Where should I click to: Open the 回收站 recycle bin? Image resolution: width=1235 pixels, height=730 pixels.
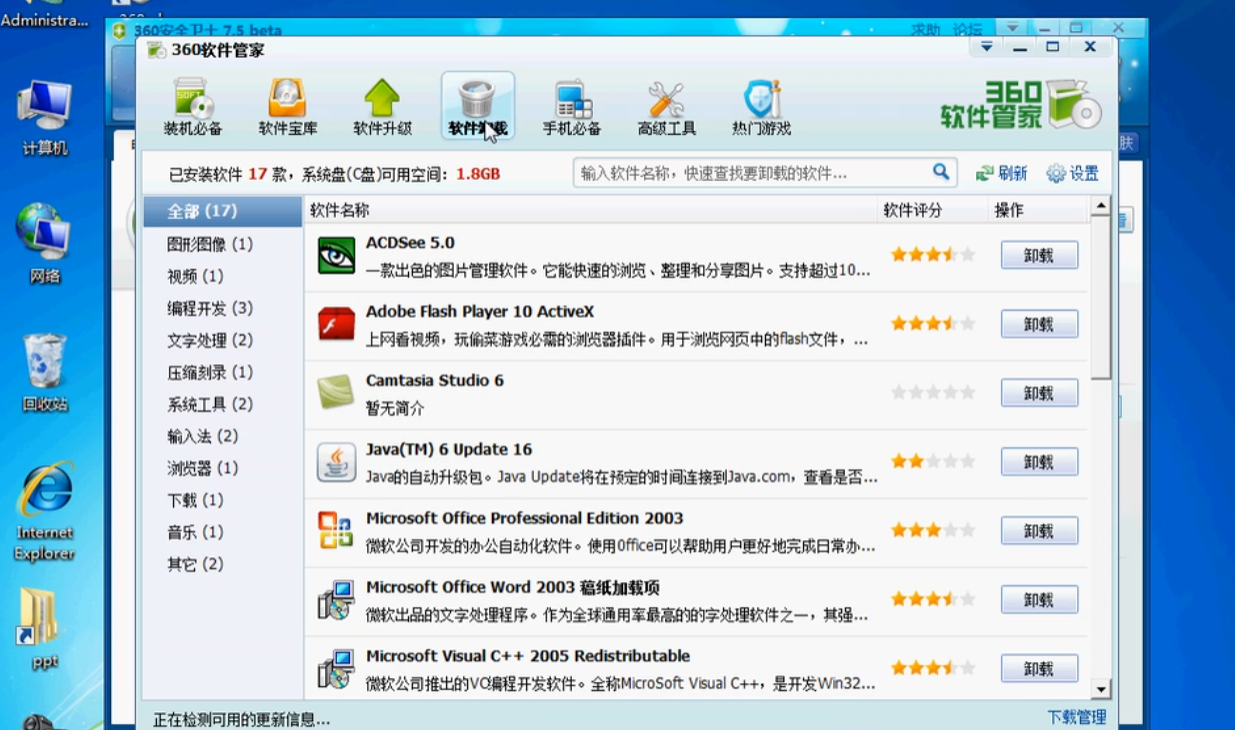45,372
